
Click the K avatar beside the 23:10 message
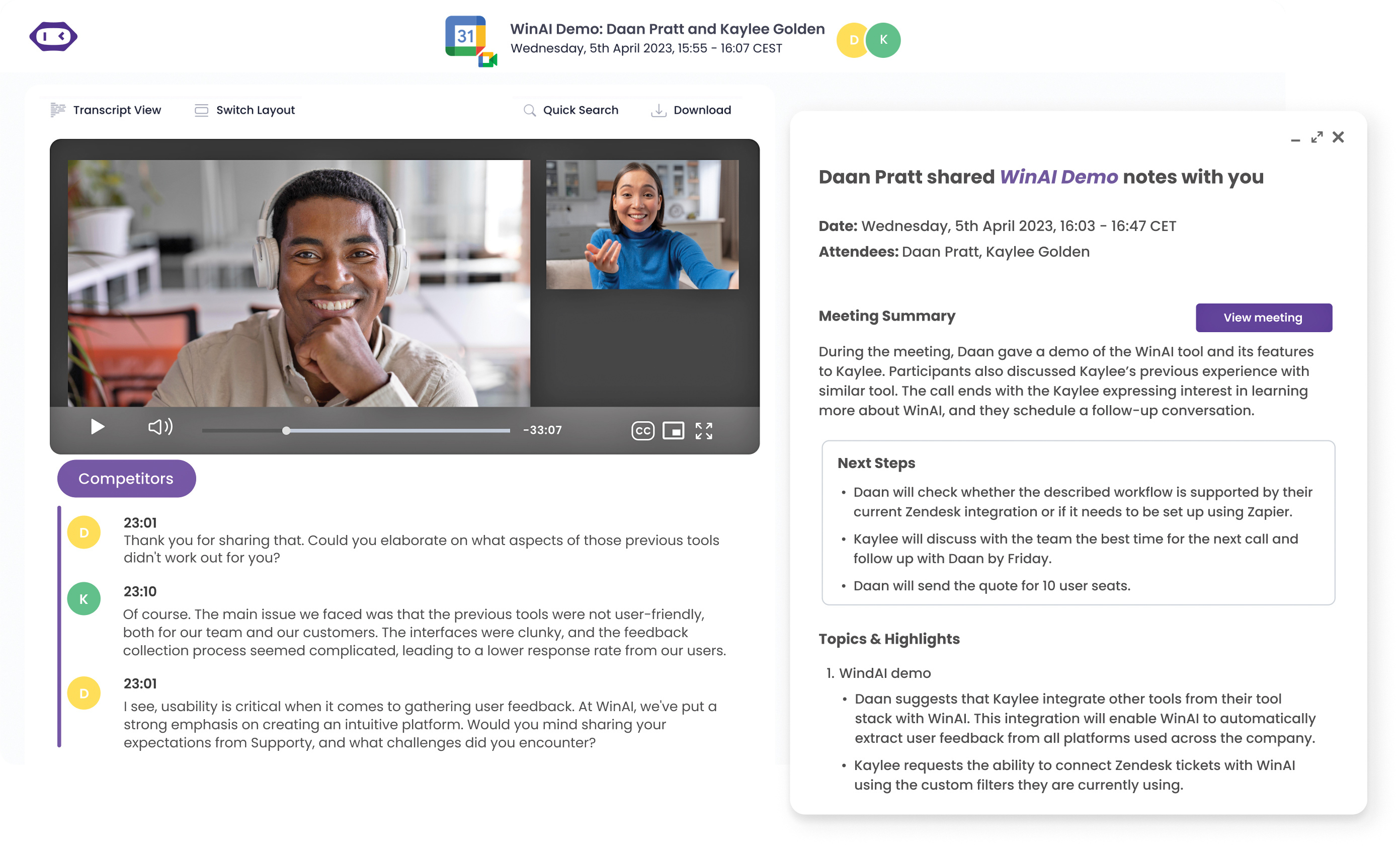(x=84, y=598)
